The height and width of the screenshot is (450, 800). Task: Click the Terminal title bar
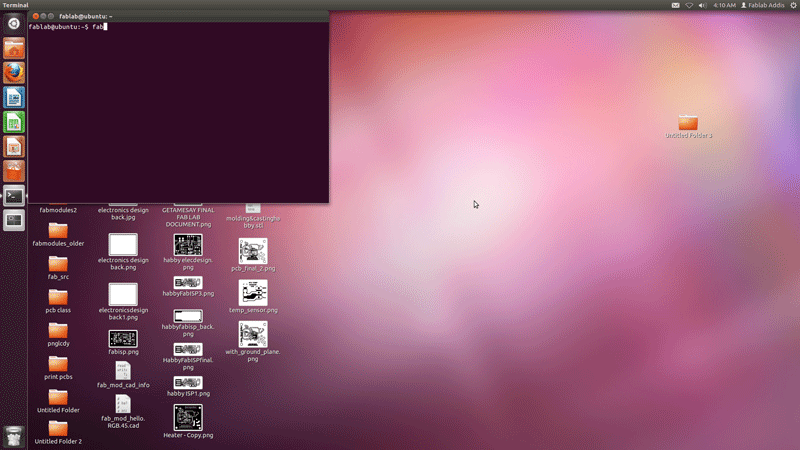[179, 16]
